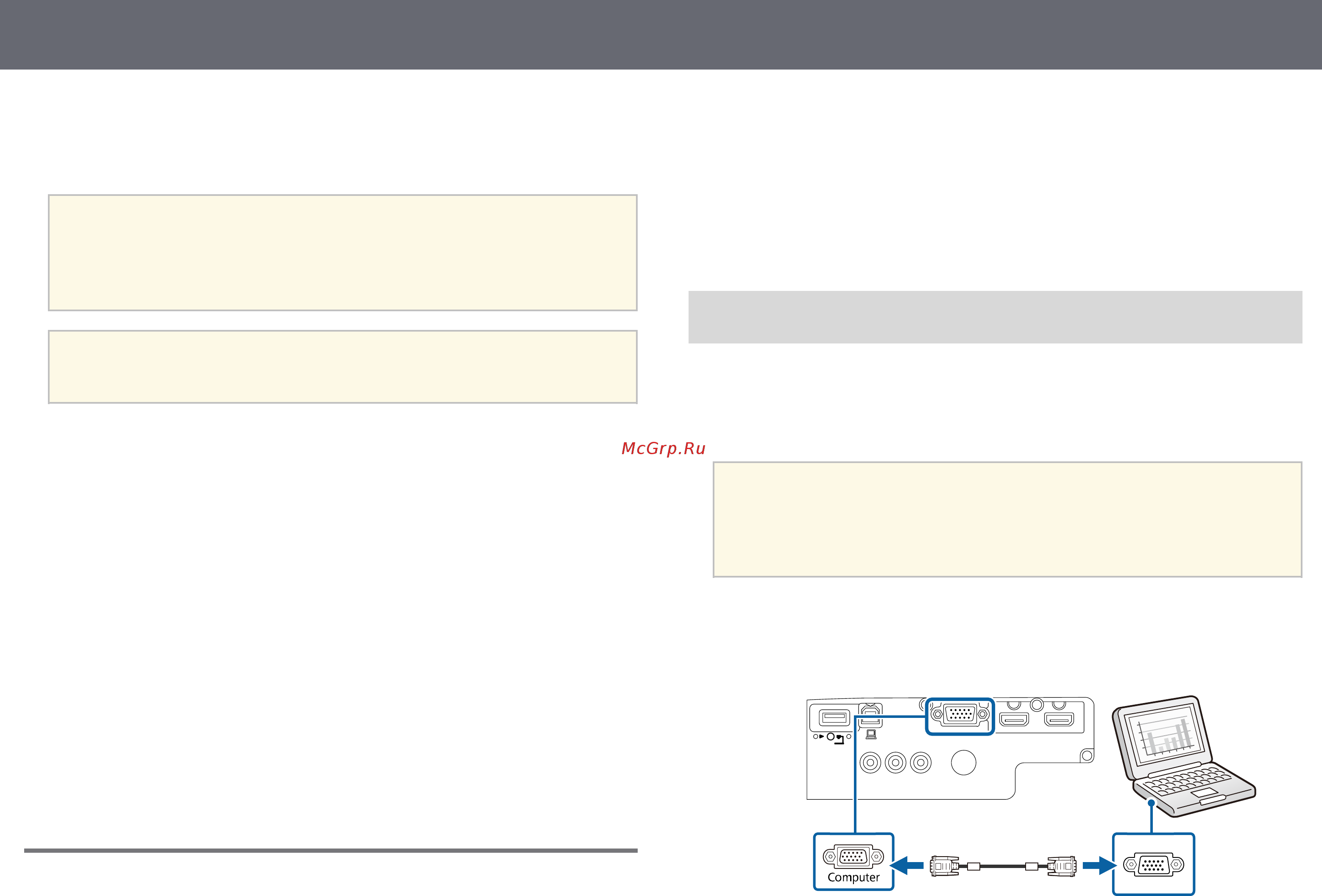Screen dimensions: 1322x896
Task: Click the small computer symbol under USB-B port
Action: point(871,734)
